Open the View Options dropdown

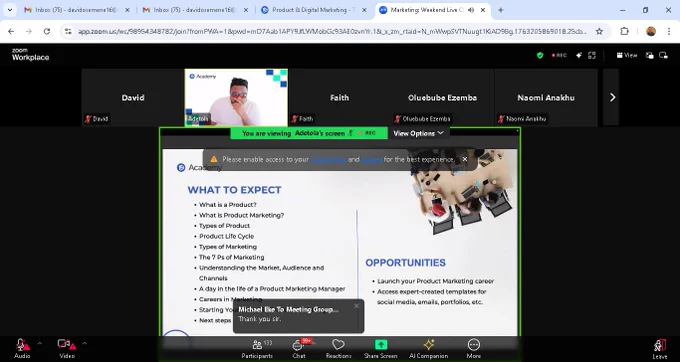pos(418,134)
